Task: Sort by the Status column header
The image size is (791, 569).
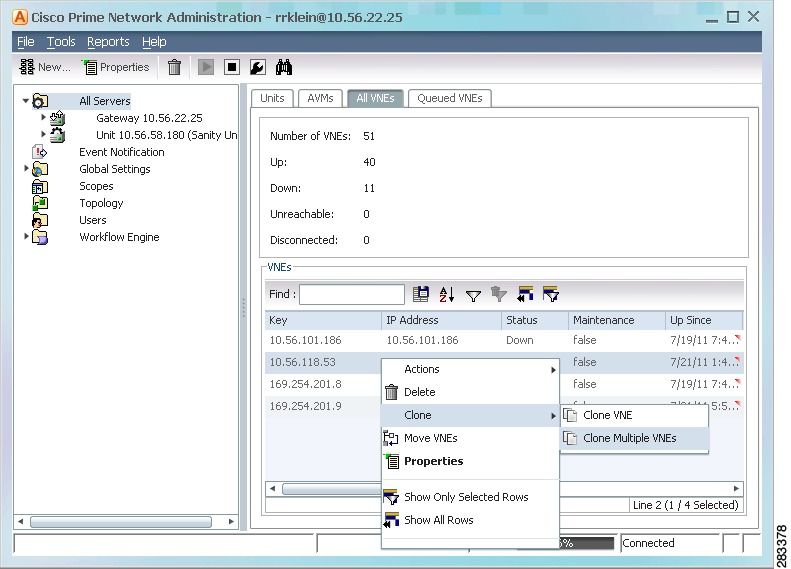Action: [535, 320]
